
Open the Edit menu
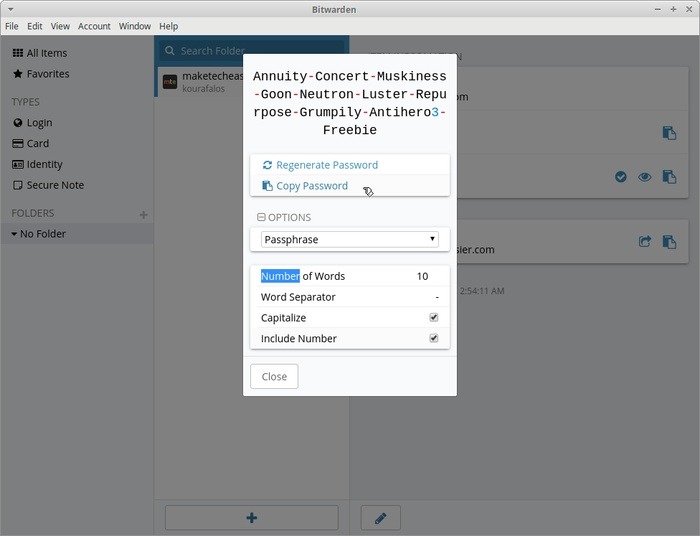[x=35, y=26]
